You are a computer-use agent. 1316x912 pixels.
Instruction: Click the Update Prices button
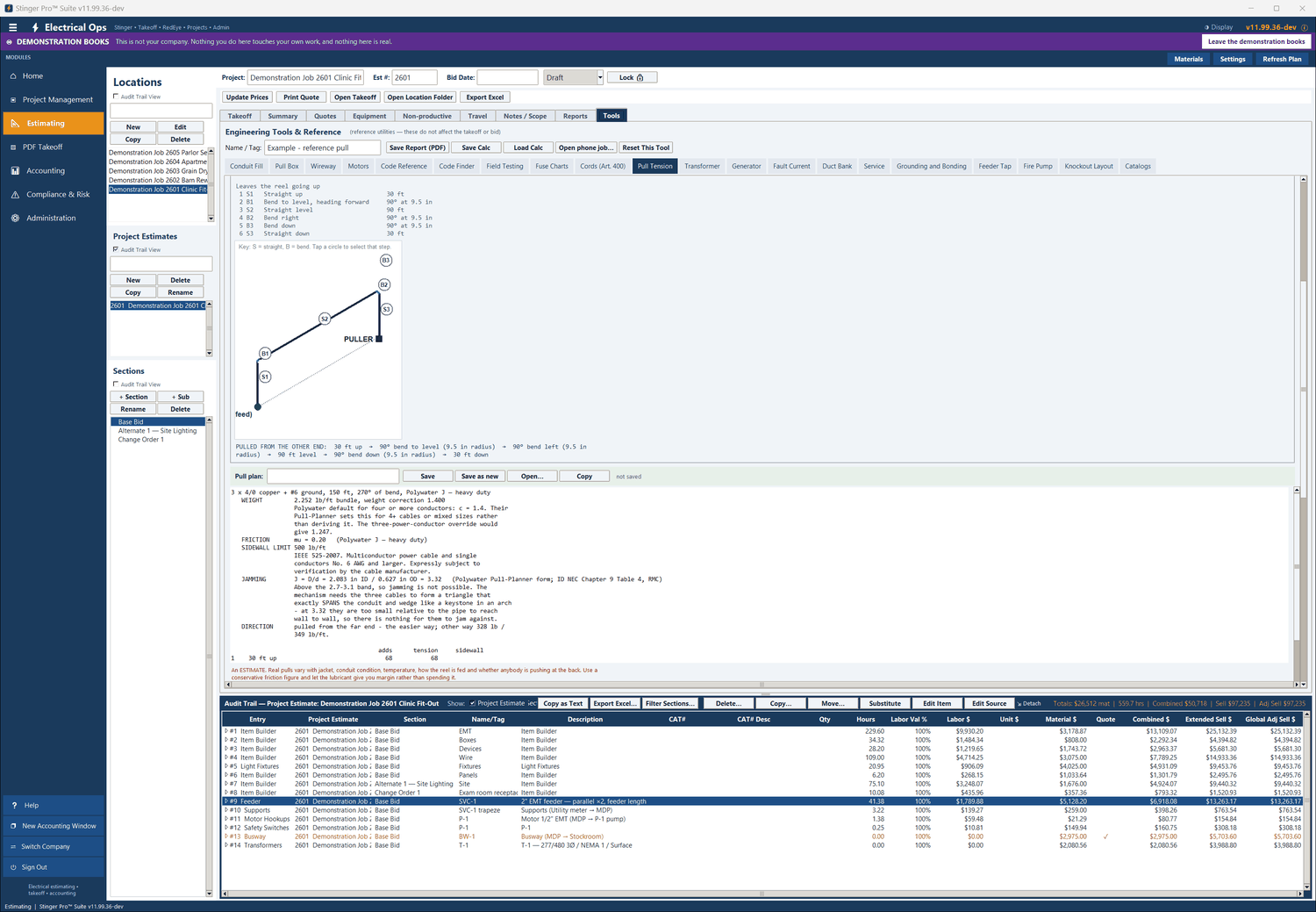pyautogui.click(x=247, y=97)
